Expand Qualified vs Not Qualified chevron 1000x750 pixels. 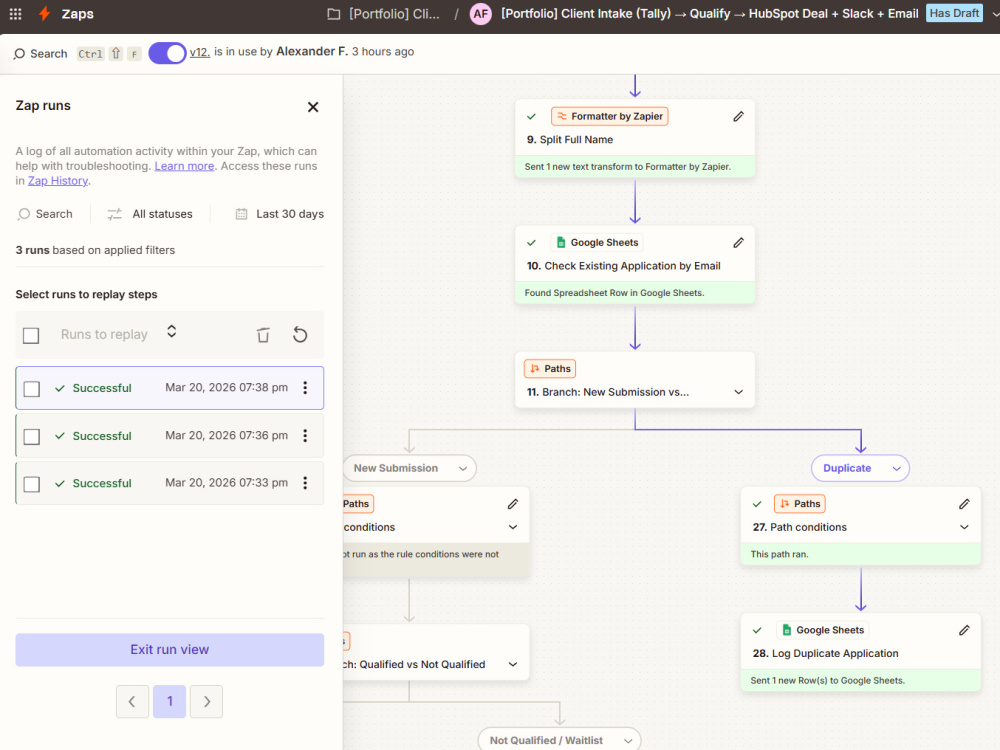(x=512, y=664)
